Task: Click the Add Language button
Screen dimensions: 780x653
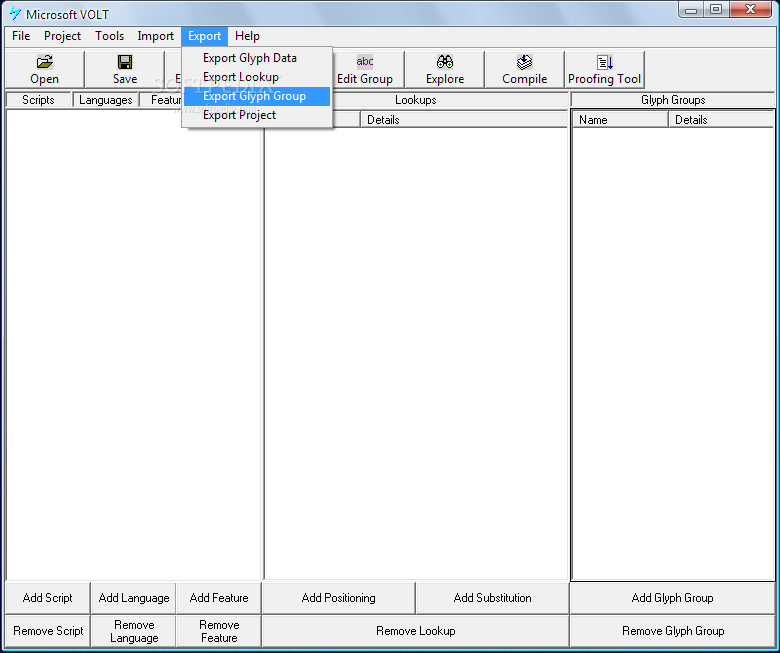Action: coord(134,598)
